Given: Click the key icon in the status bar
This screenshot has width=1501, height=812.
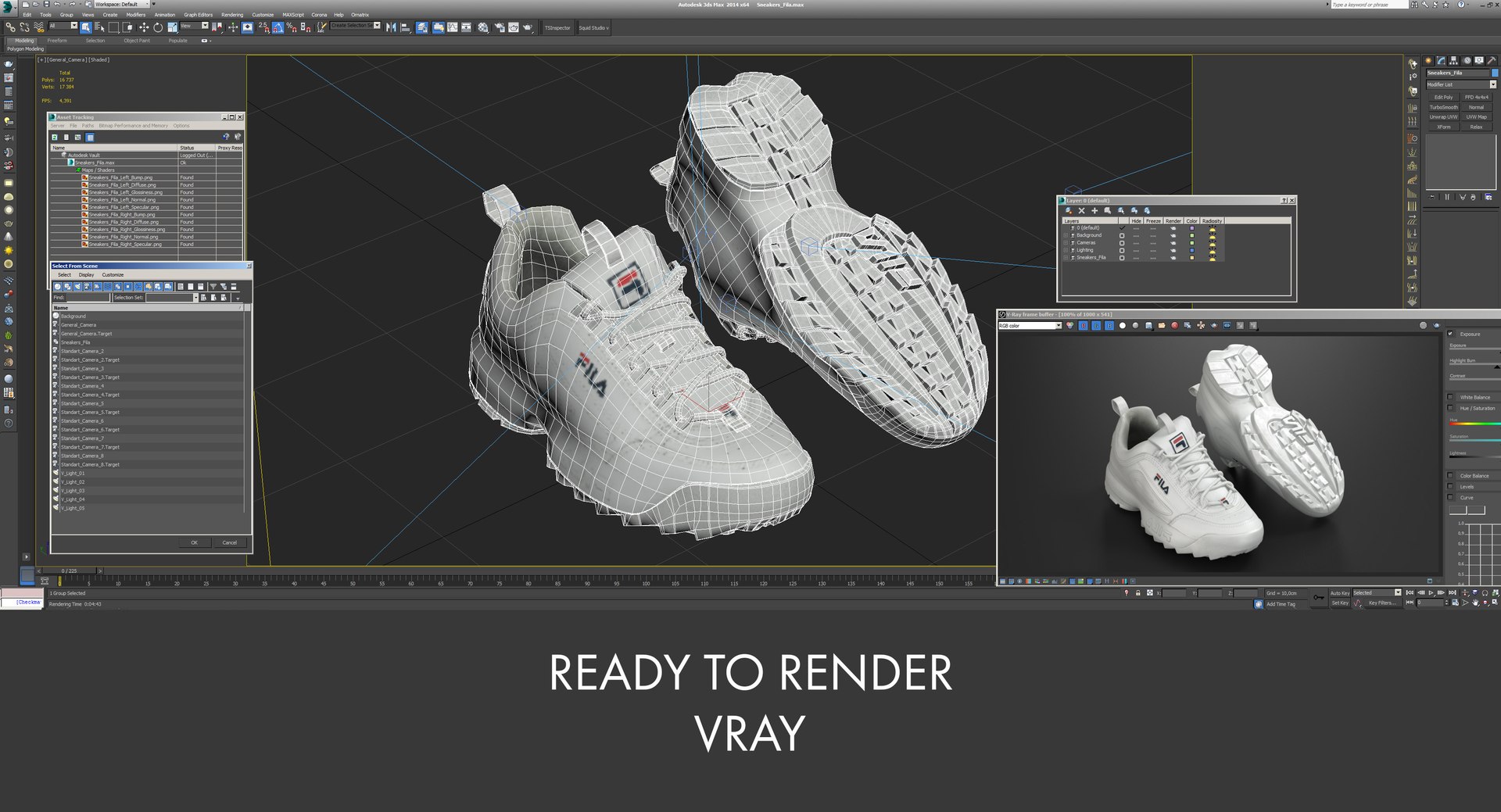Looking at the screenshot, I should (x=1319, y=598).
